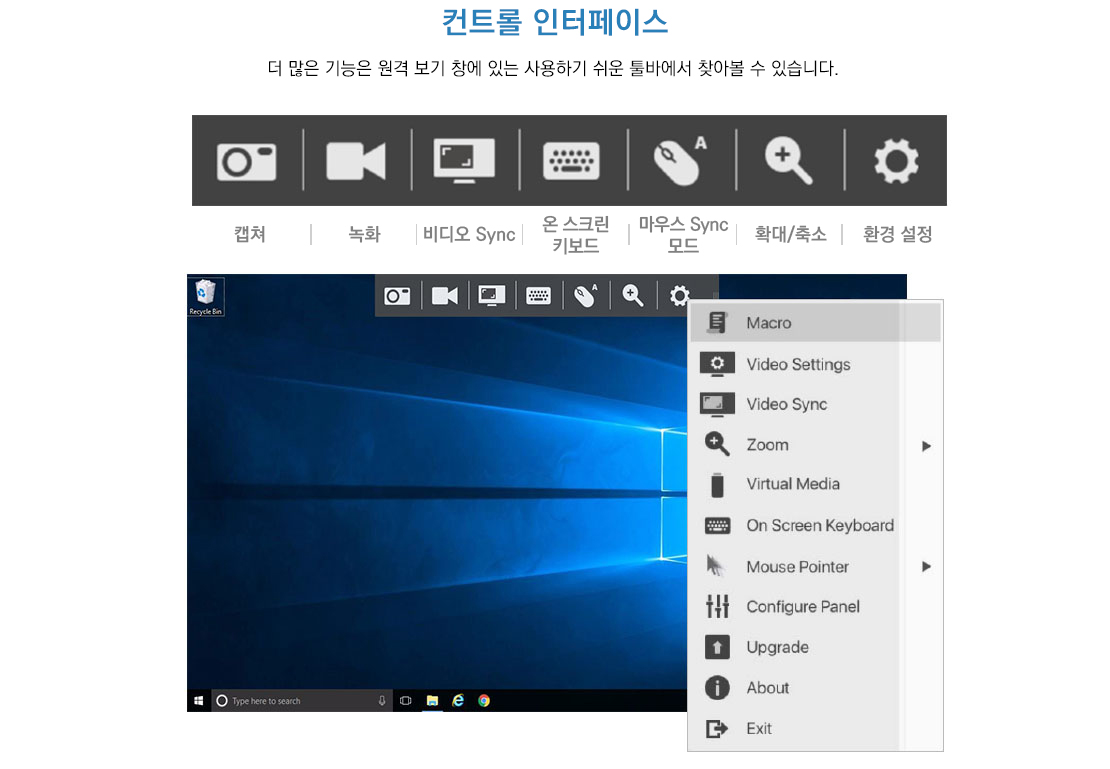This screenshot has height=769, width=1110.
Task: Open the on-screen keyboard from small toolbar
Action: [x=538, y=296]
